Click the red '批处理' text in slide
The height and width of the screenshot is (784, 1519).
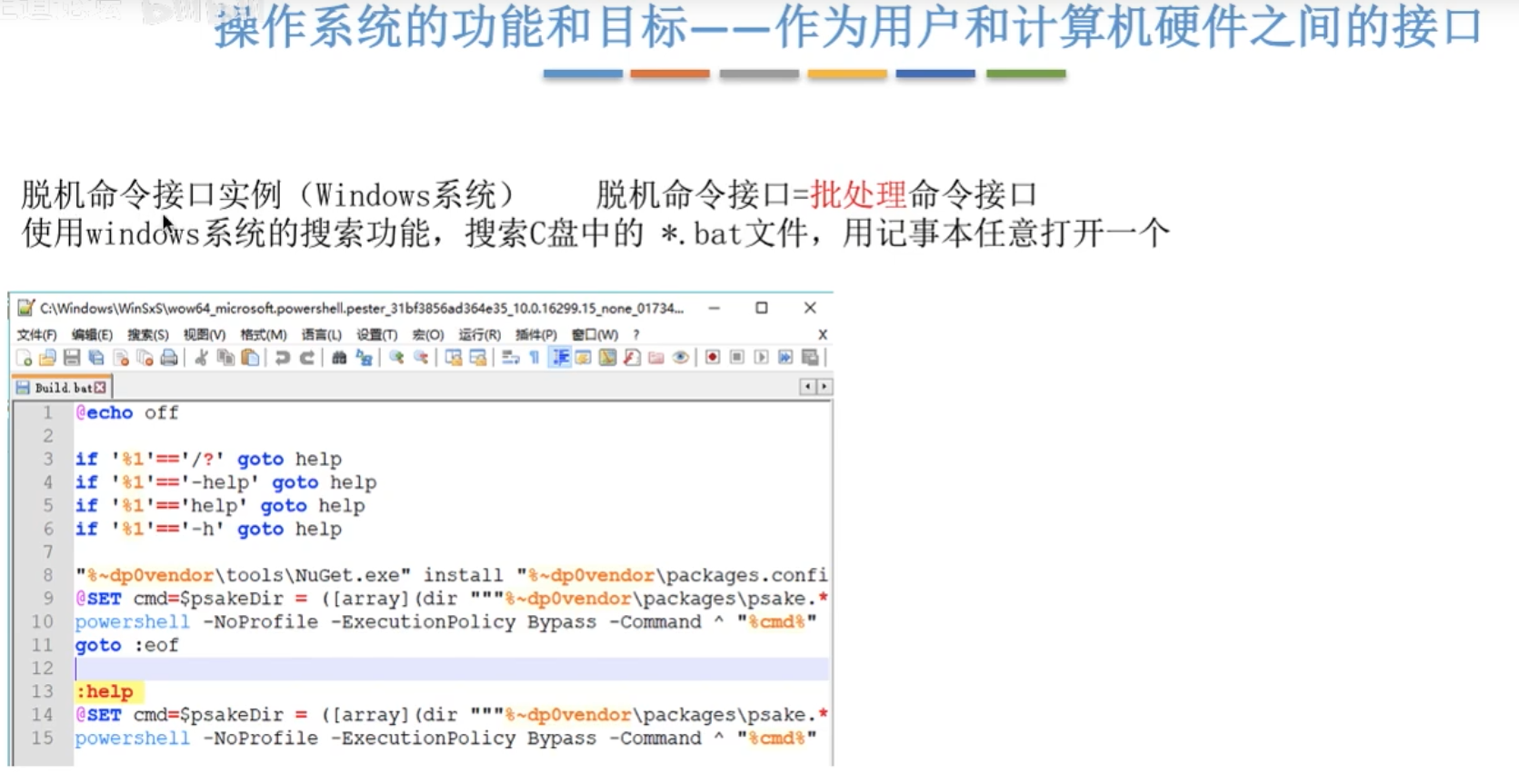click(x=858, y=194)
